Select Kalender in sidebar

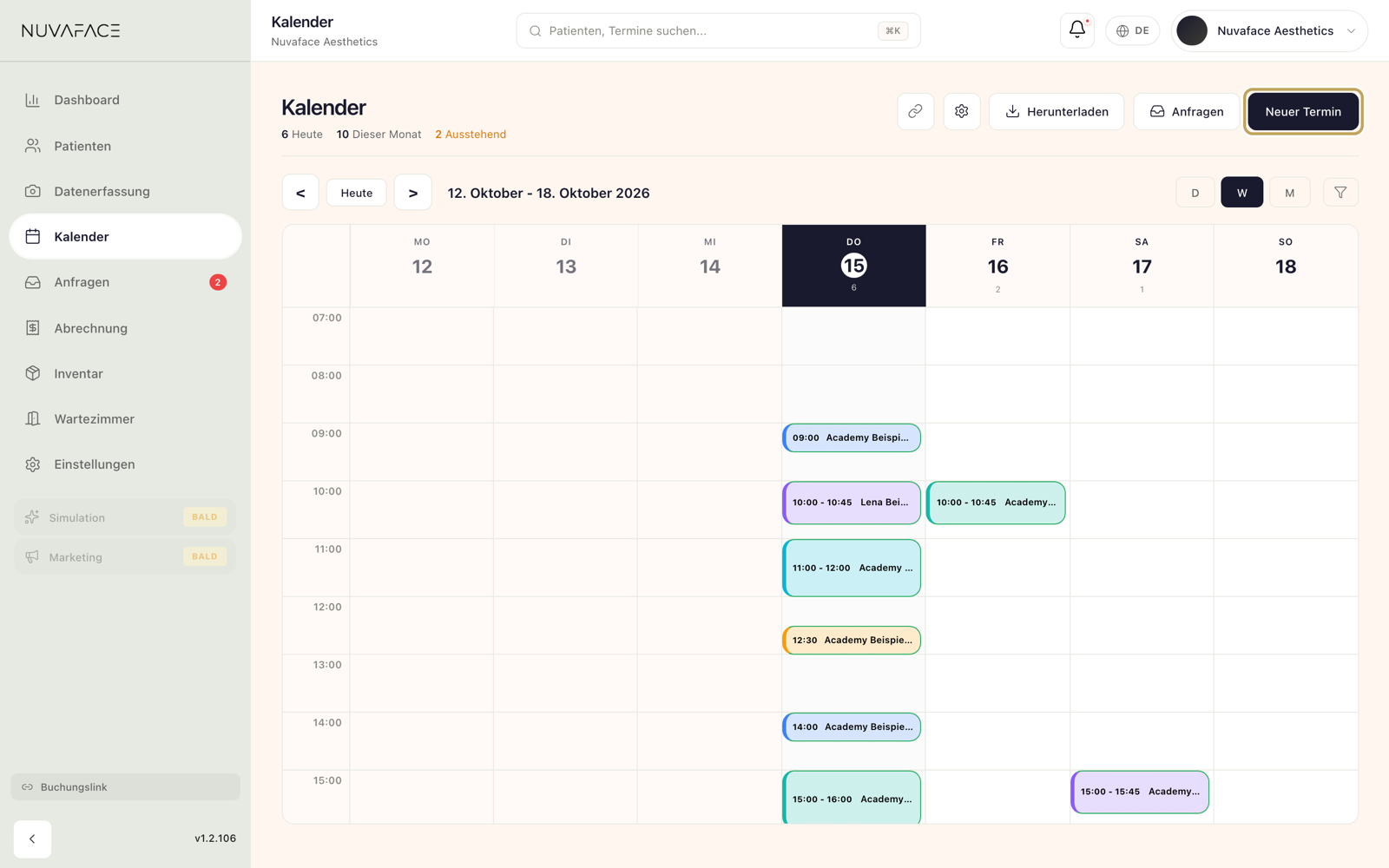coord(125,236)
